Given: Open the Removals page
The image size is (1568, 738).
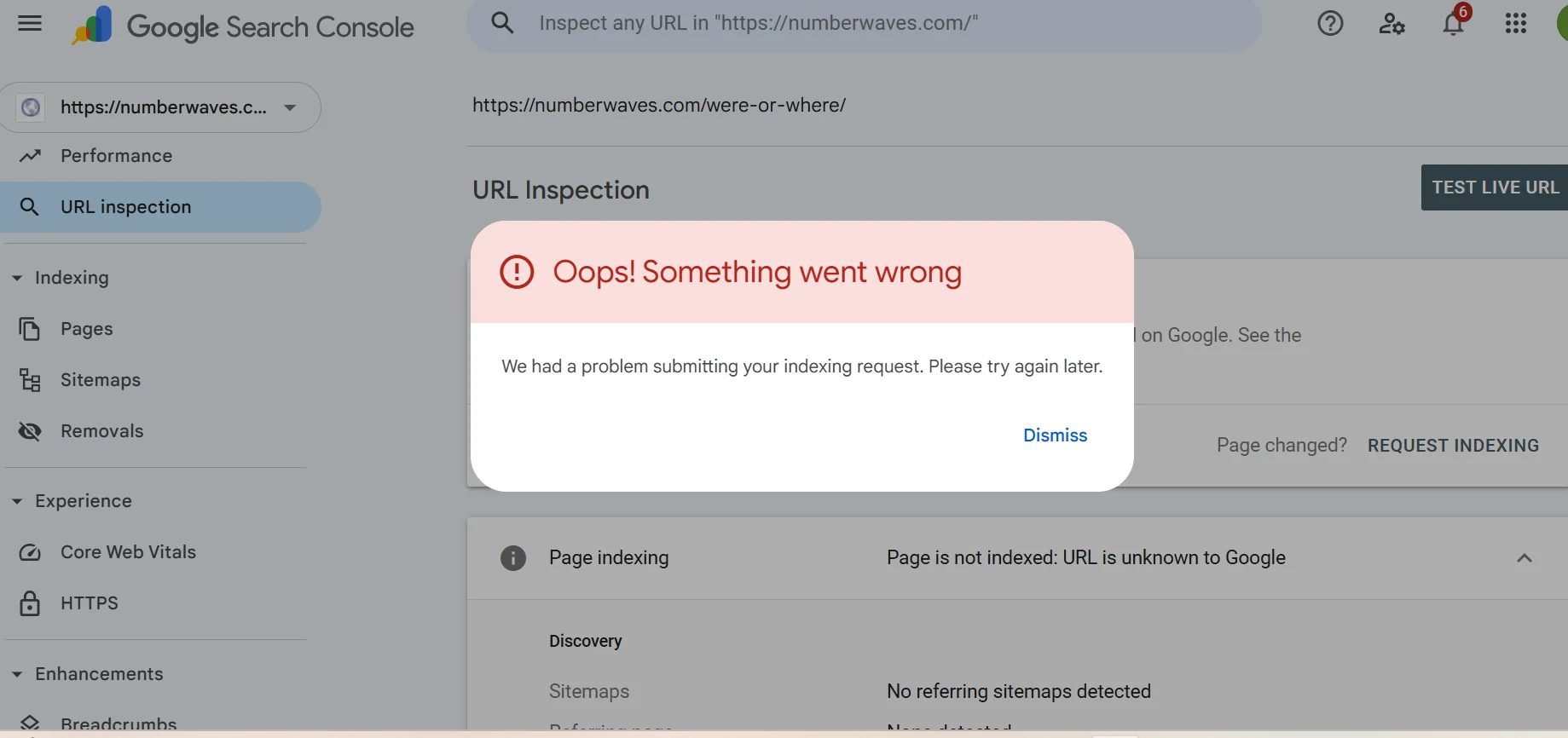Looking at the screenshot, I should (101, 431).
